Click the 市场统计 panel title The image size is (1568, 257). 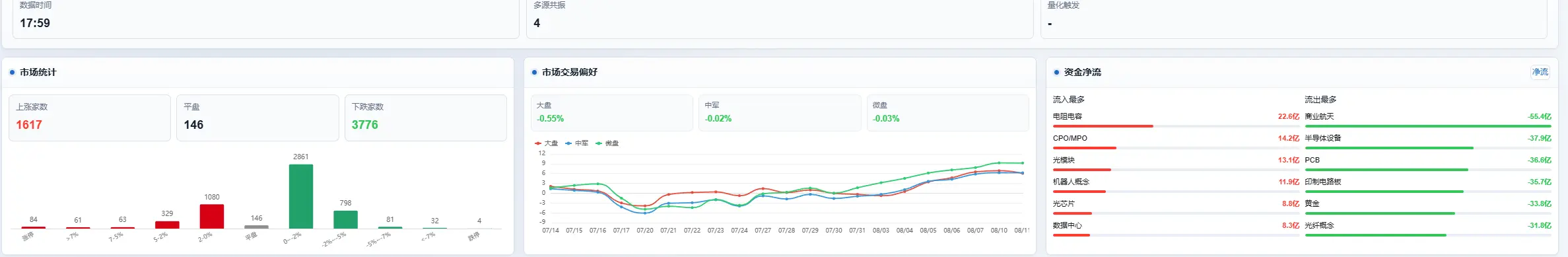click(x=38, y=72)
